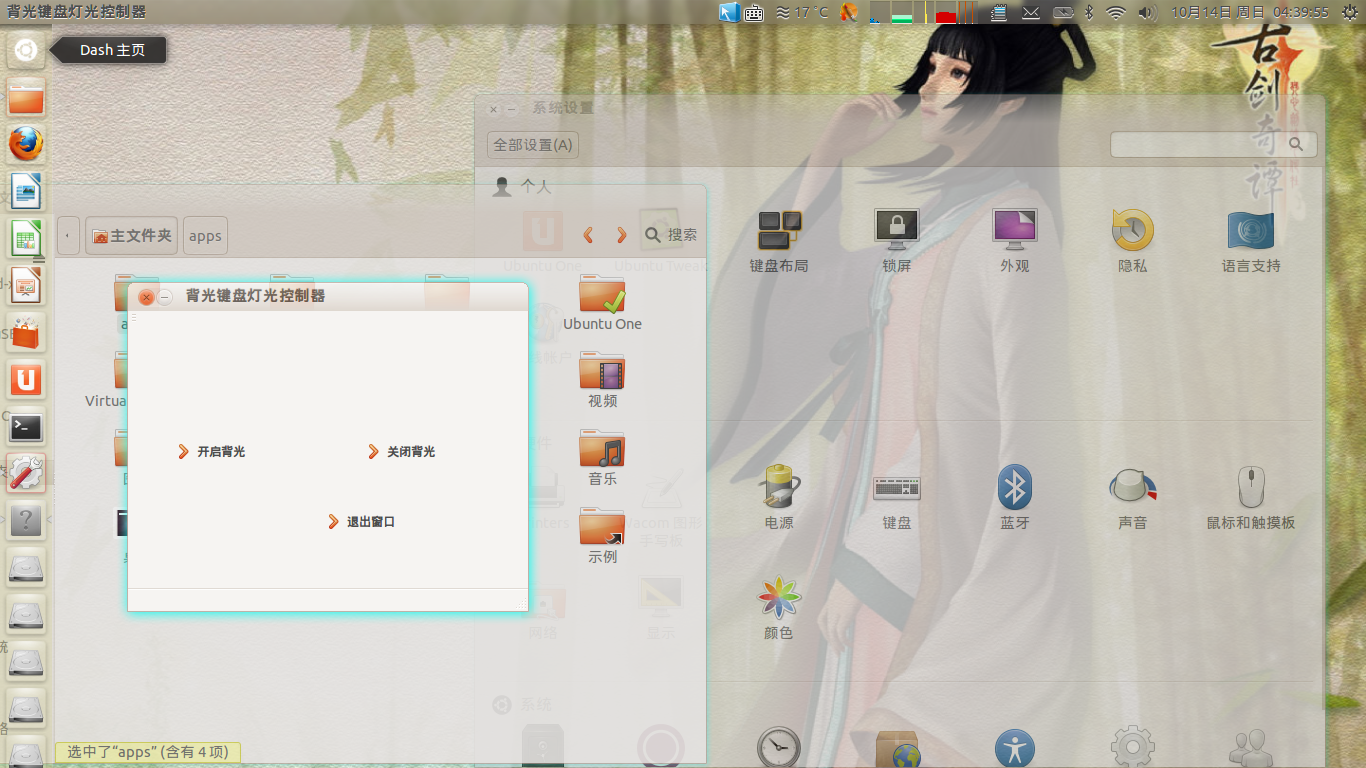This screenshot has height=768, width=1366.
Task: Click the file manager path bar left arrow
Action: pyautogui.click(x=68, y=236)
